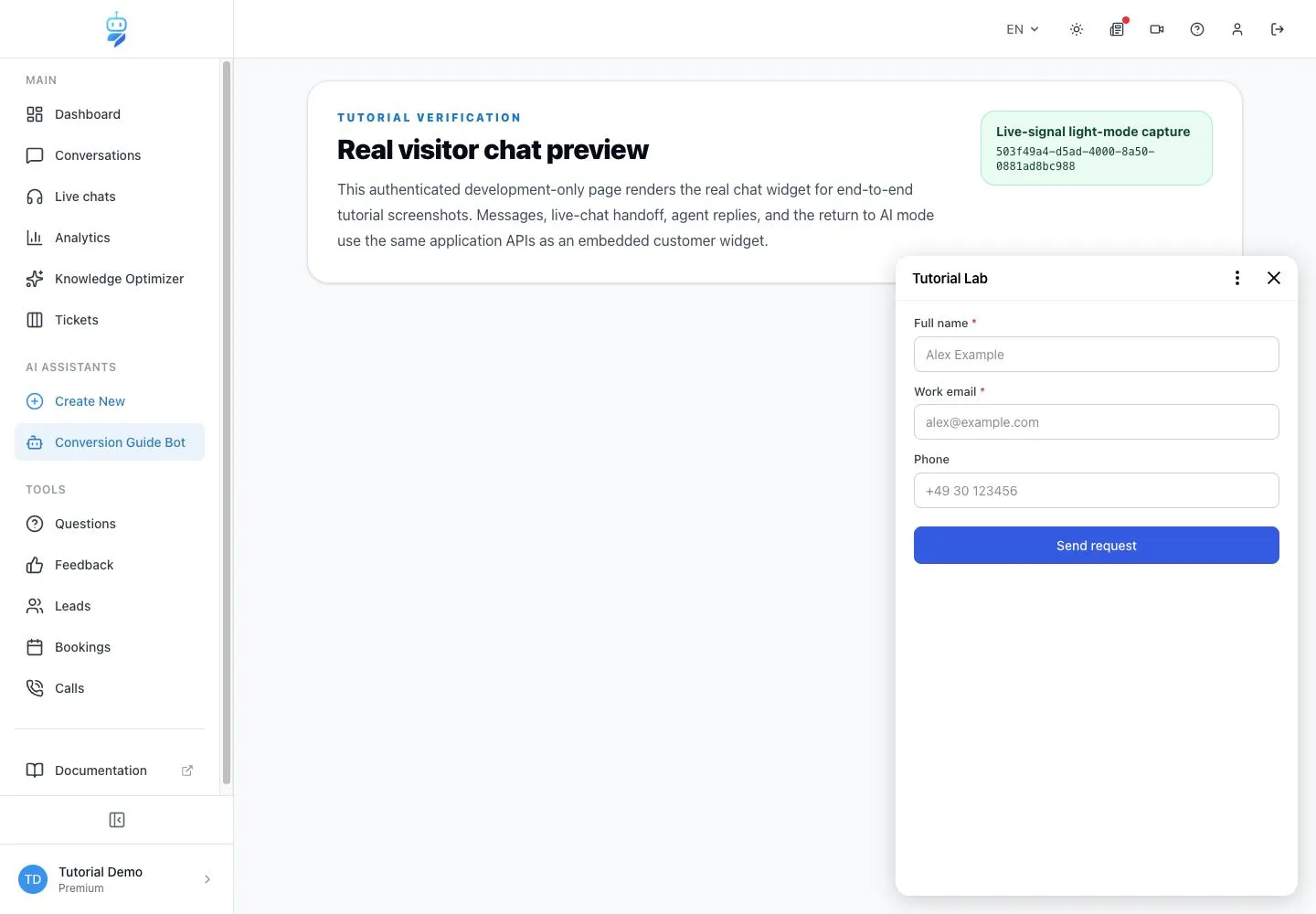Open Conversations speech bubble icon
This screenshot has width=1316, height=914.
point(35,155)
